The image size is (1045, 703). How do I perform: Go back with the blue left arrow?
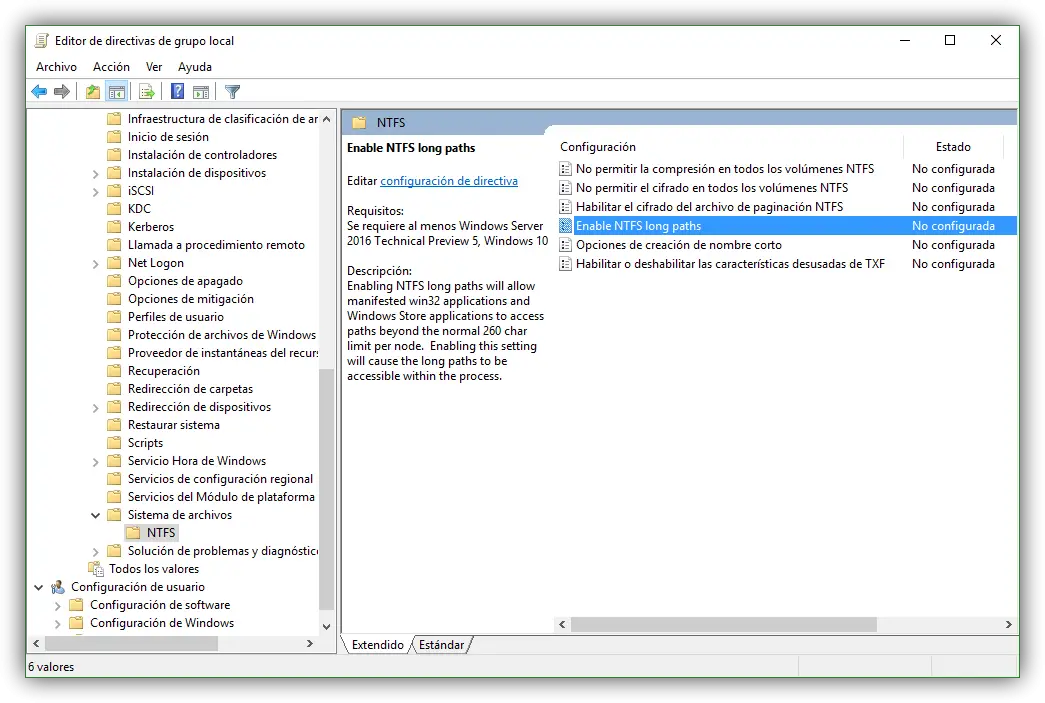(x=39, y=91)
